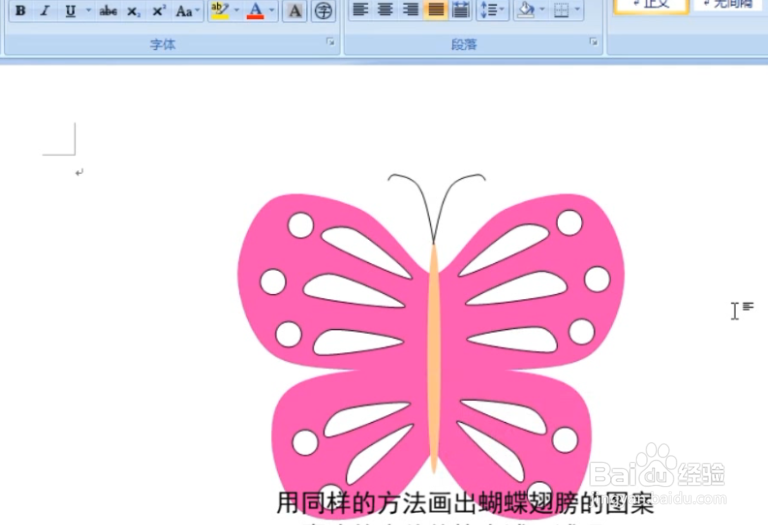Align text right

coord(410,10)
